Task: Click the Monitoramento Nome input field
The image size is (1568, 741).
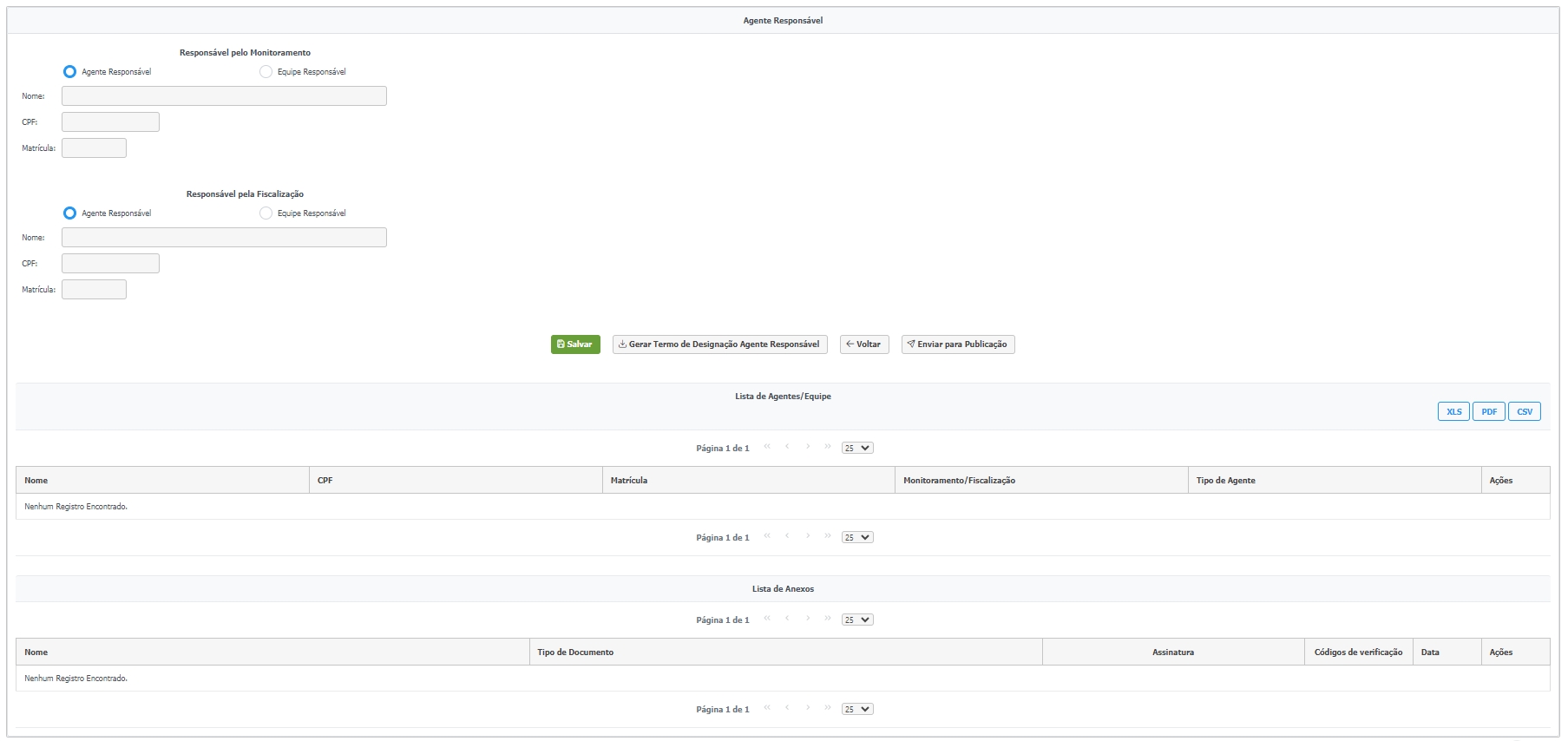Action: (224, 96)
